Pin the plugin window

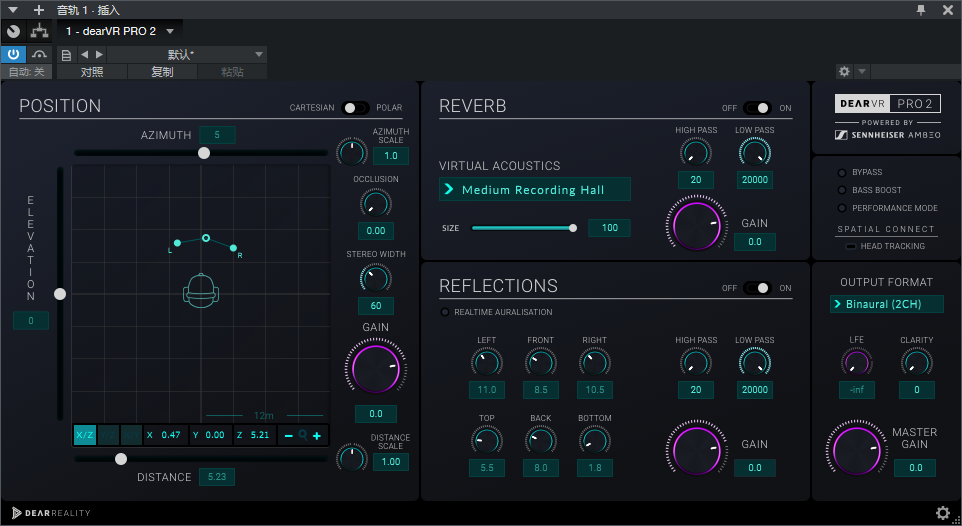[921, 10]
